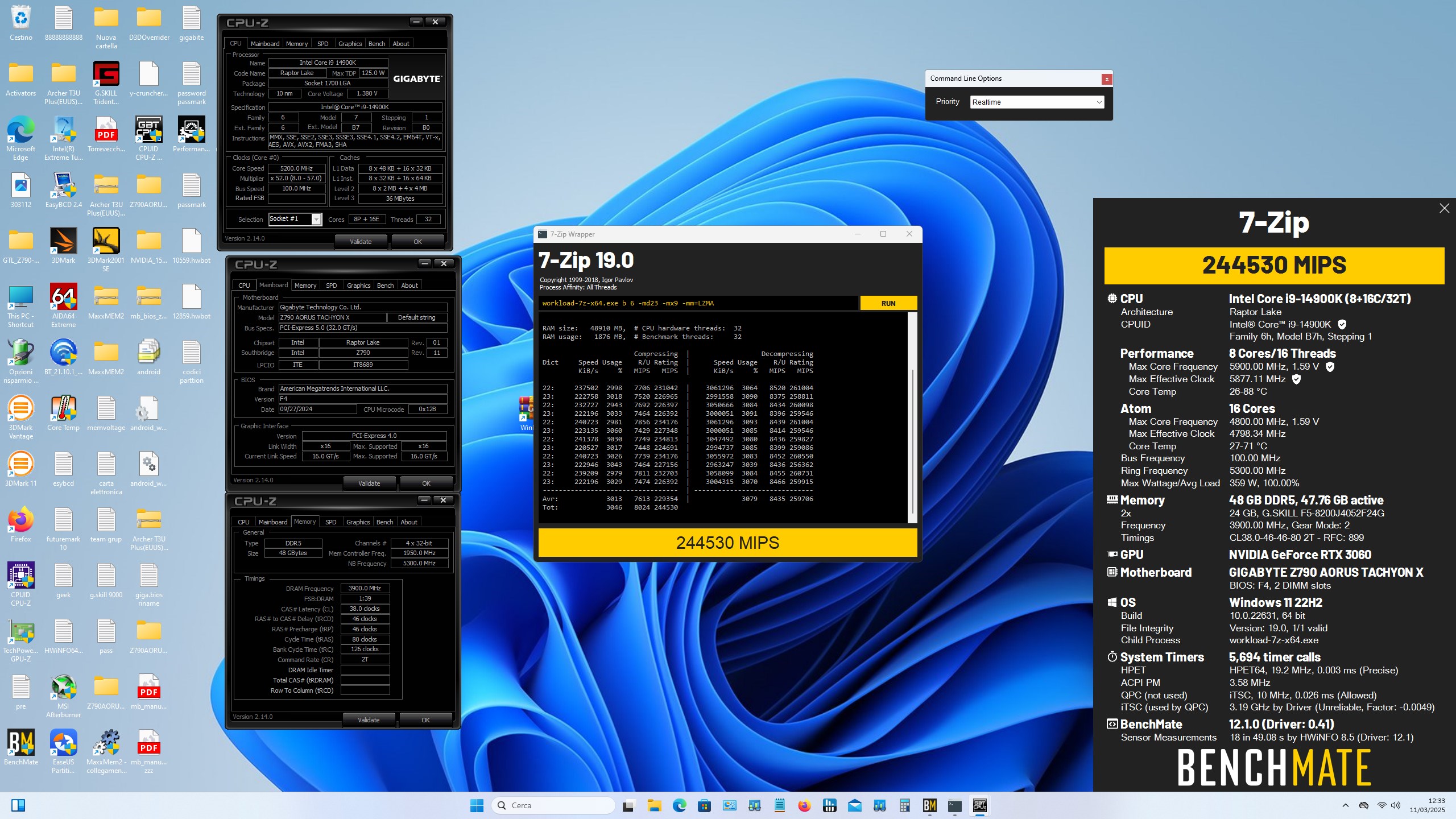This screenshot has height=819, width=1456.
Task: Open Task View in taskbar
Action: (628, 805)
